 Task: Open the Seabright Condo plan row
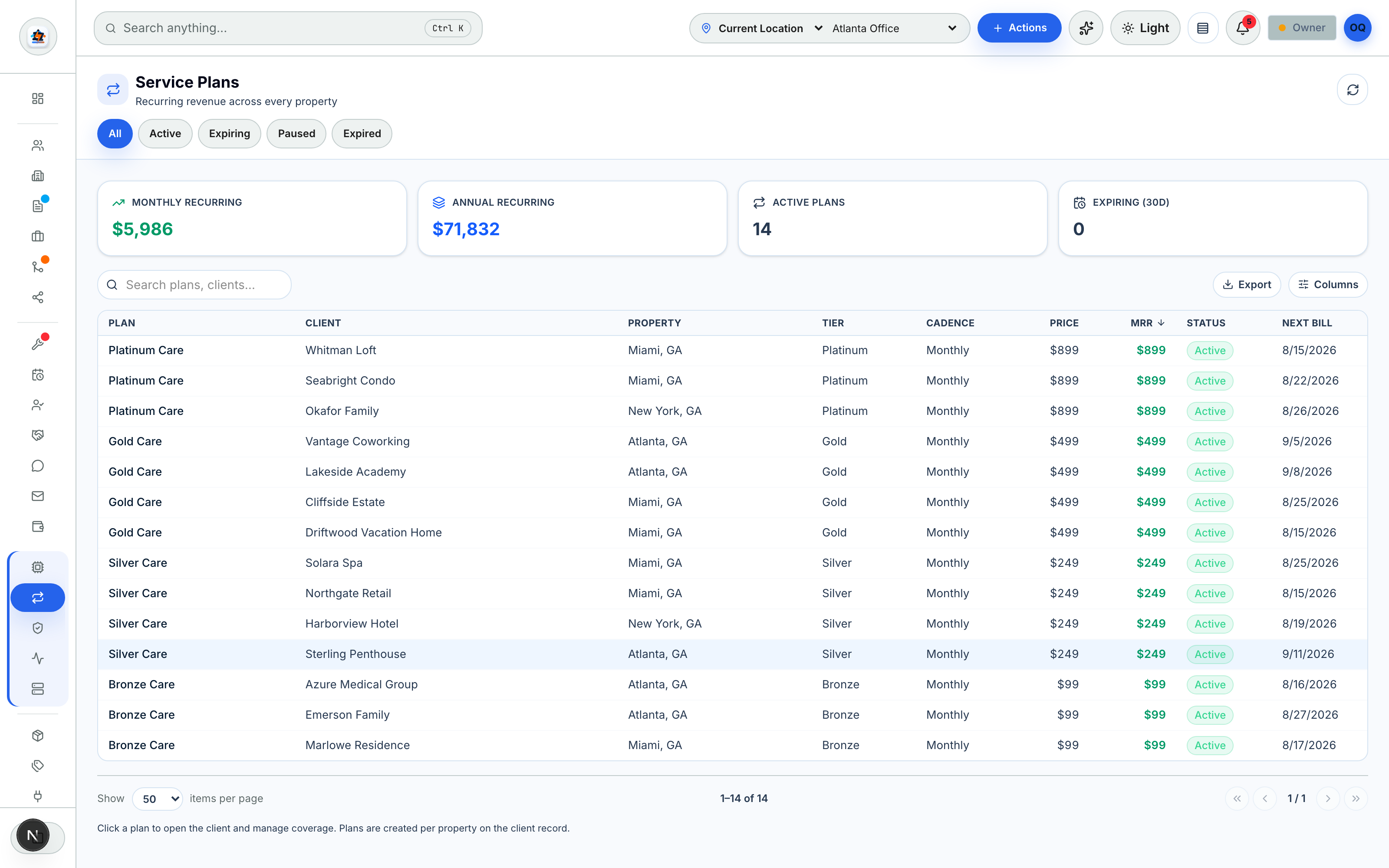tap(732, 381)
